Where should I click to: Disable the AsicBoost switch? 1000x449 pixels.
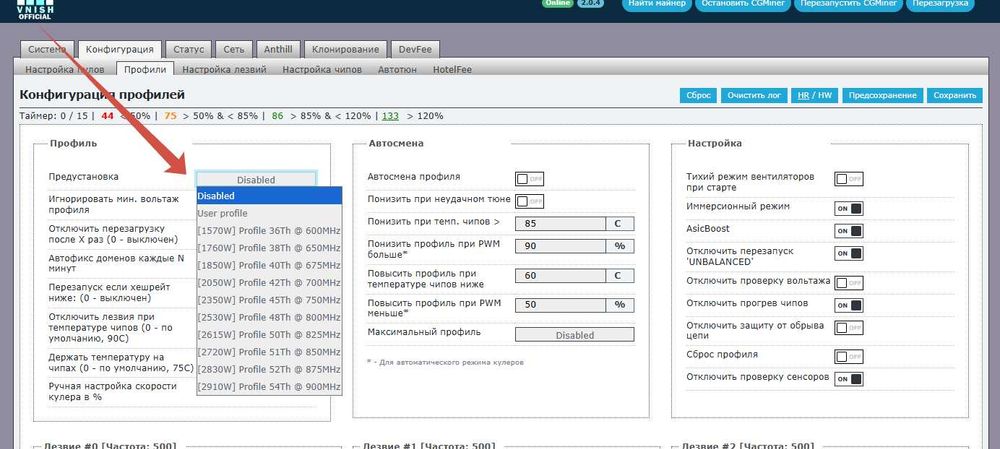[848, 230]
